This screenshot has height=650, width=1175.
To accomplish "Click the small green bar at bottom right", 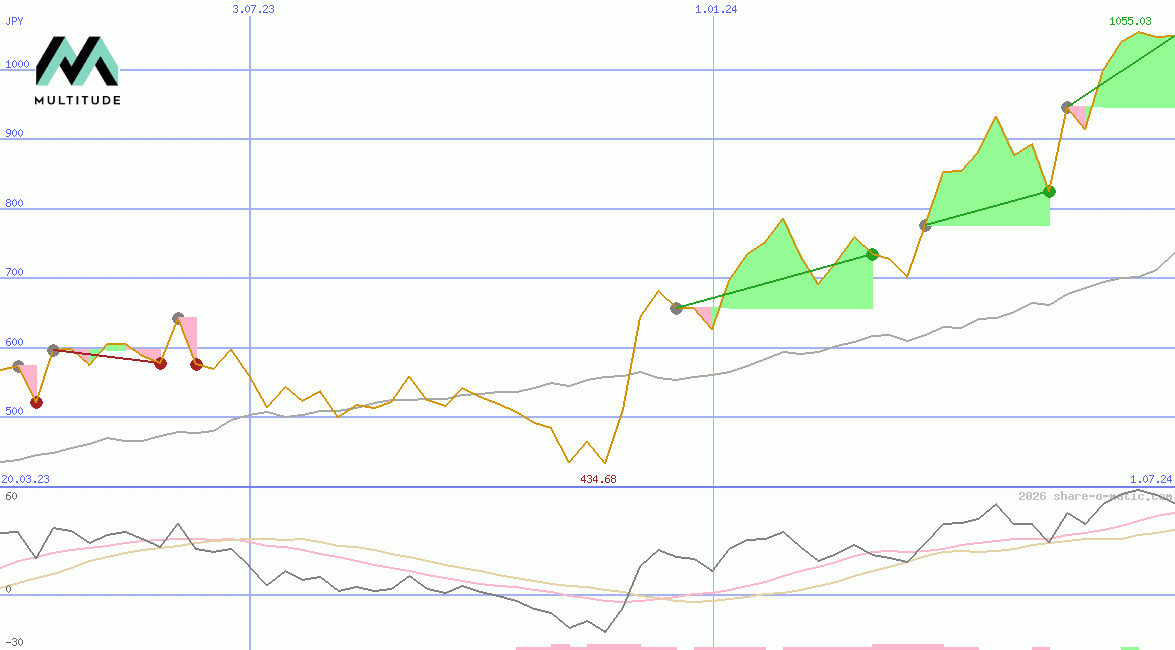I will 1130,647.
